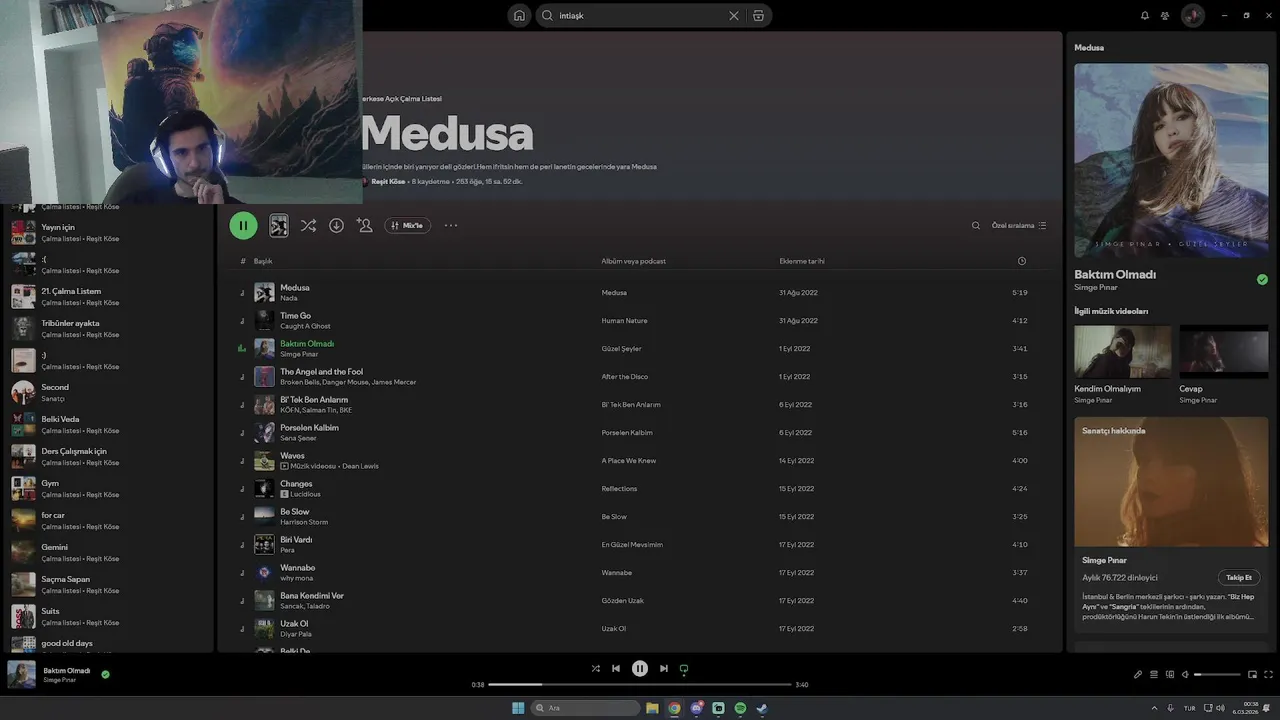The width and height of the screenshot is (1280, 720).
Task: Skip to previous track
Action: click(x=616, y=669)
